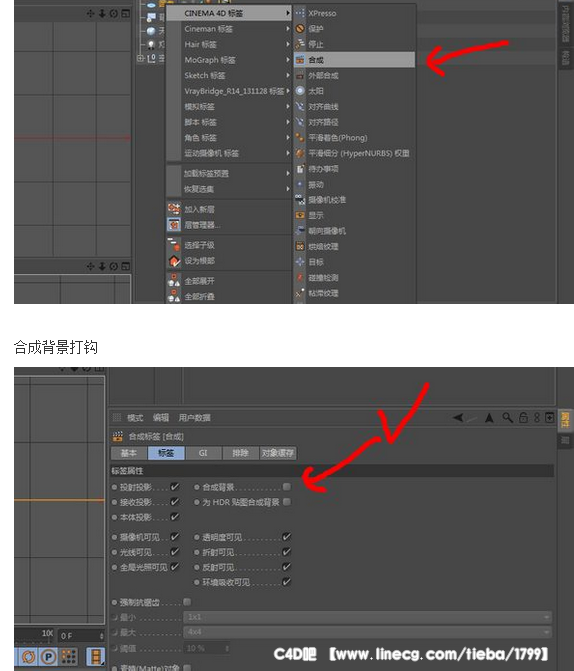Viewport: 574px width, 671px height.
Task: Uncheck 本体投影 (Self Shadowing)
Action: tap(175, 517)
